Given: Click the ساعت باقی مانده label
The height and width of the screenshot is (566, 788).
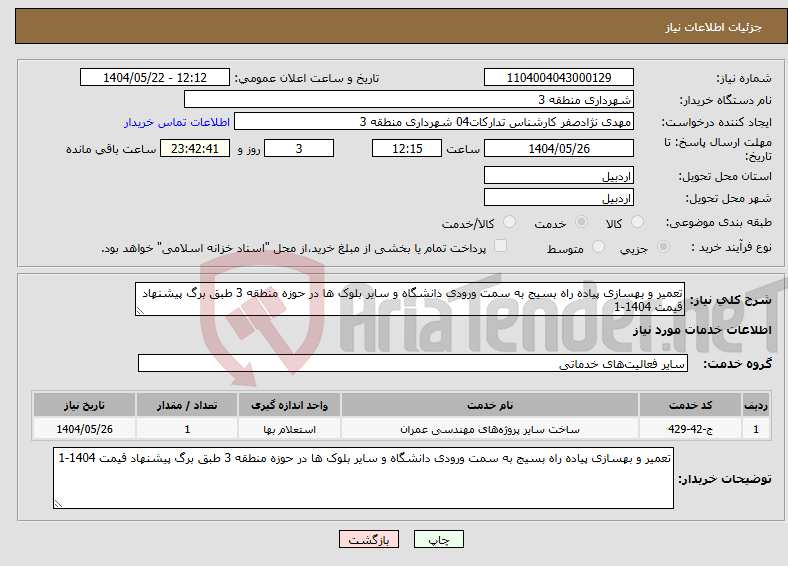Looking at the screenshot, I should (x=111, y=149).
